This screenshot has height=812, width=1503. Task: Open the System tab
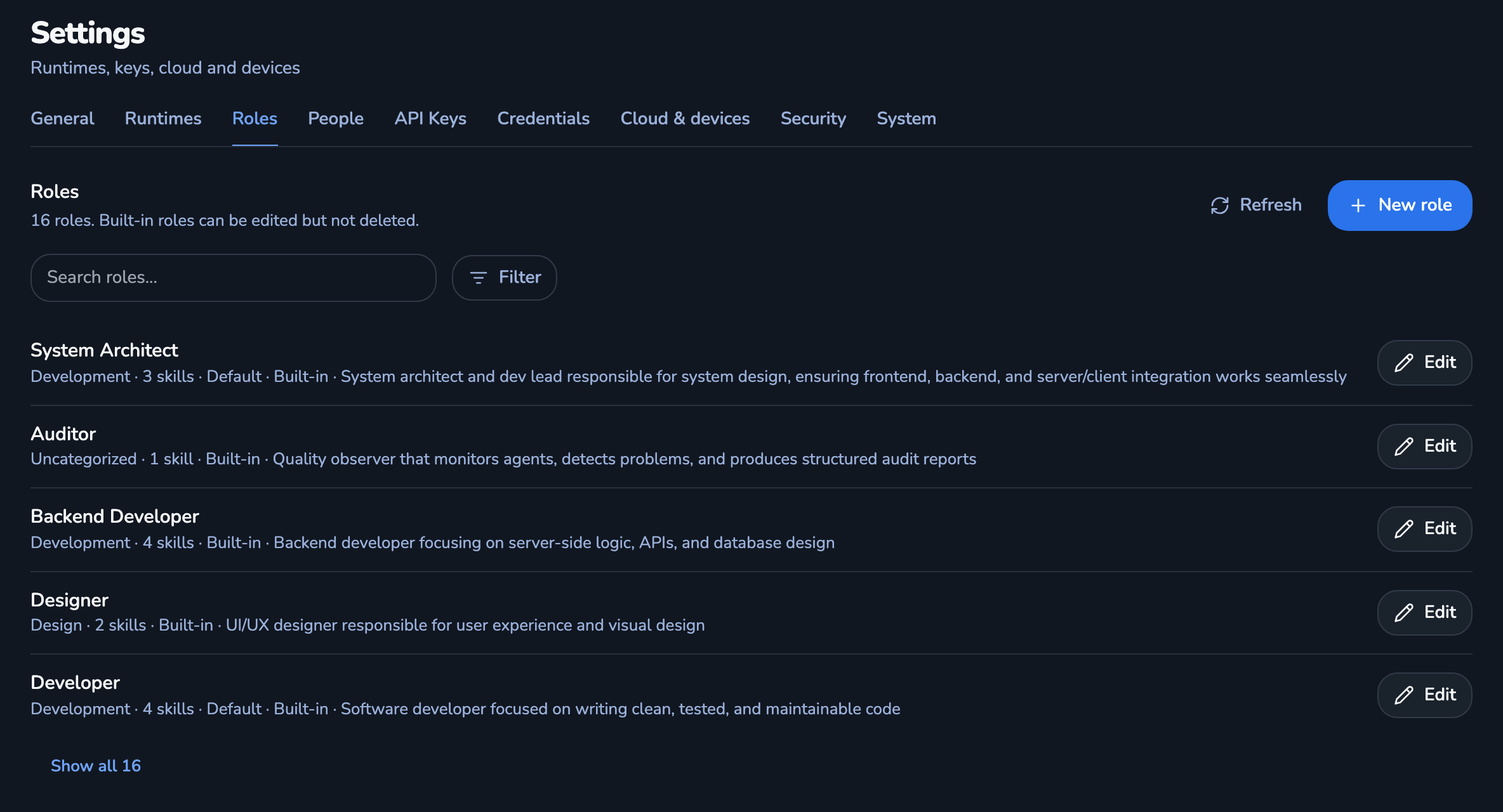(x=906, y=119)
